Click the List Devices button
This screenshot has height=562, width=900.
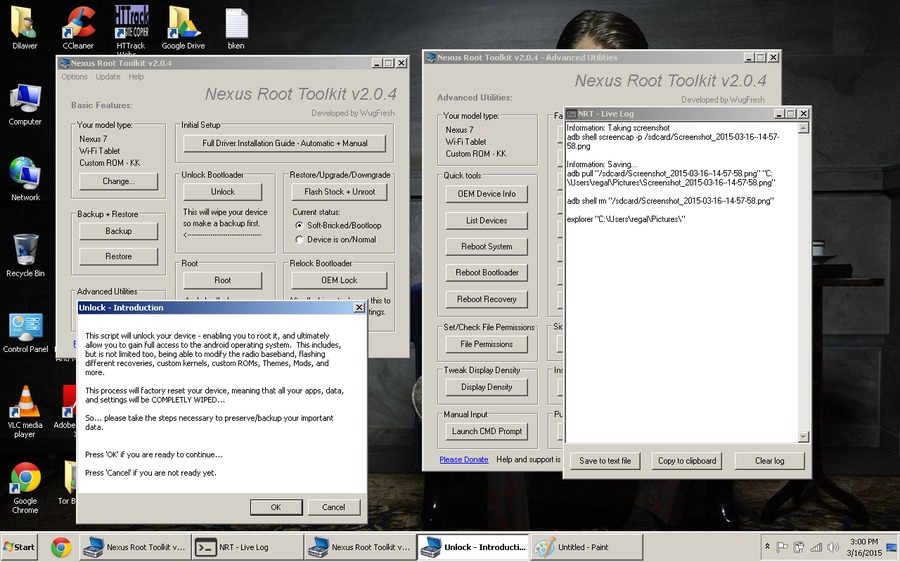(486, 220)
